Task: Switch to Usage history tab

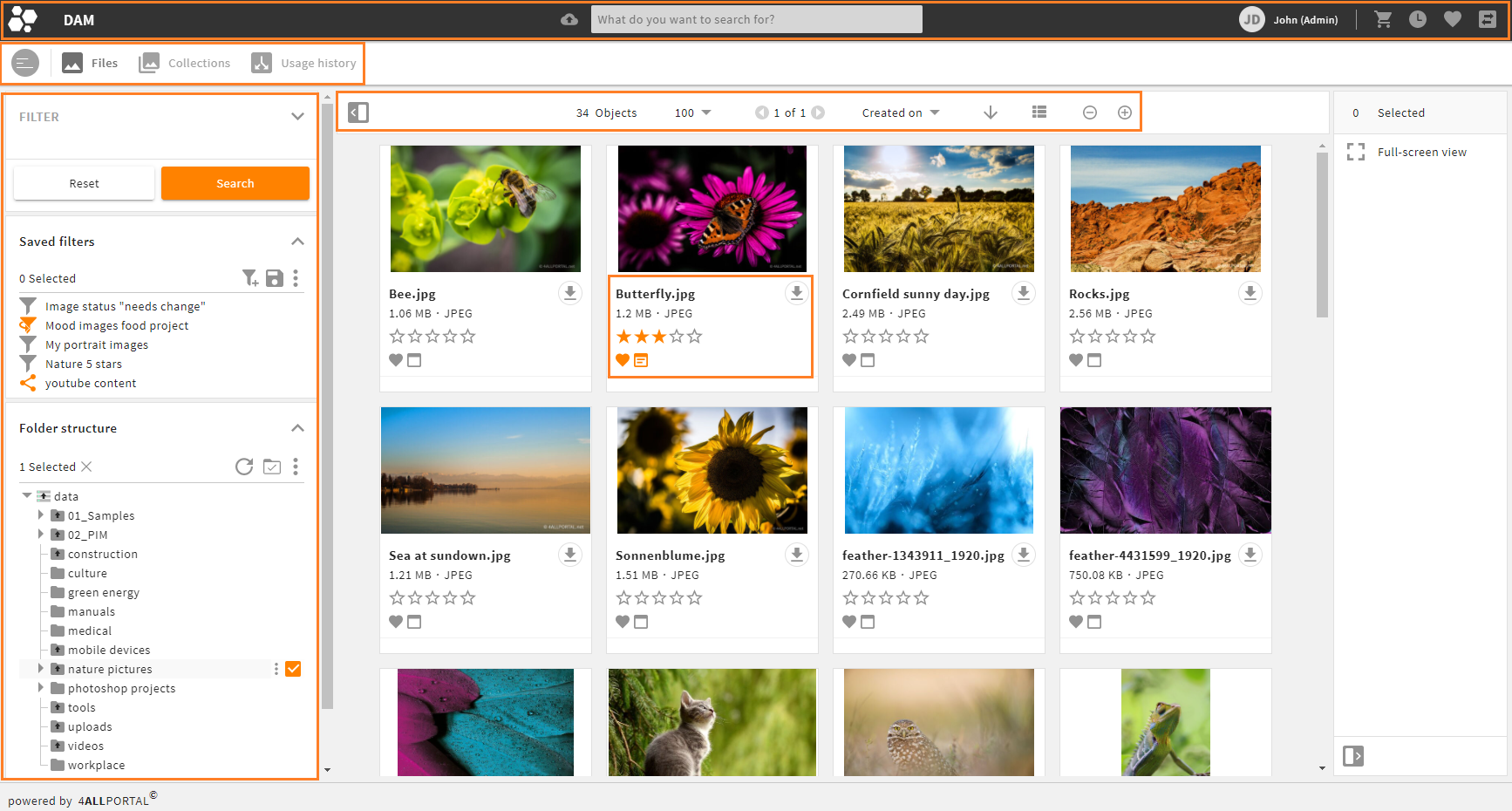Action: pos(303,63)
